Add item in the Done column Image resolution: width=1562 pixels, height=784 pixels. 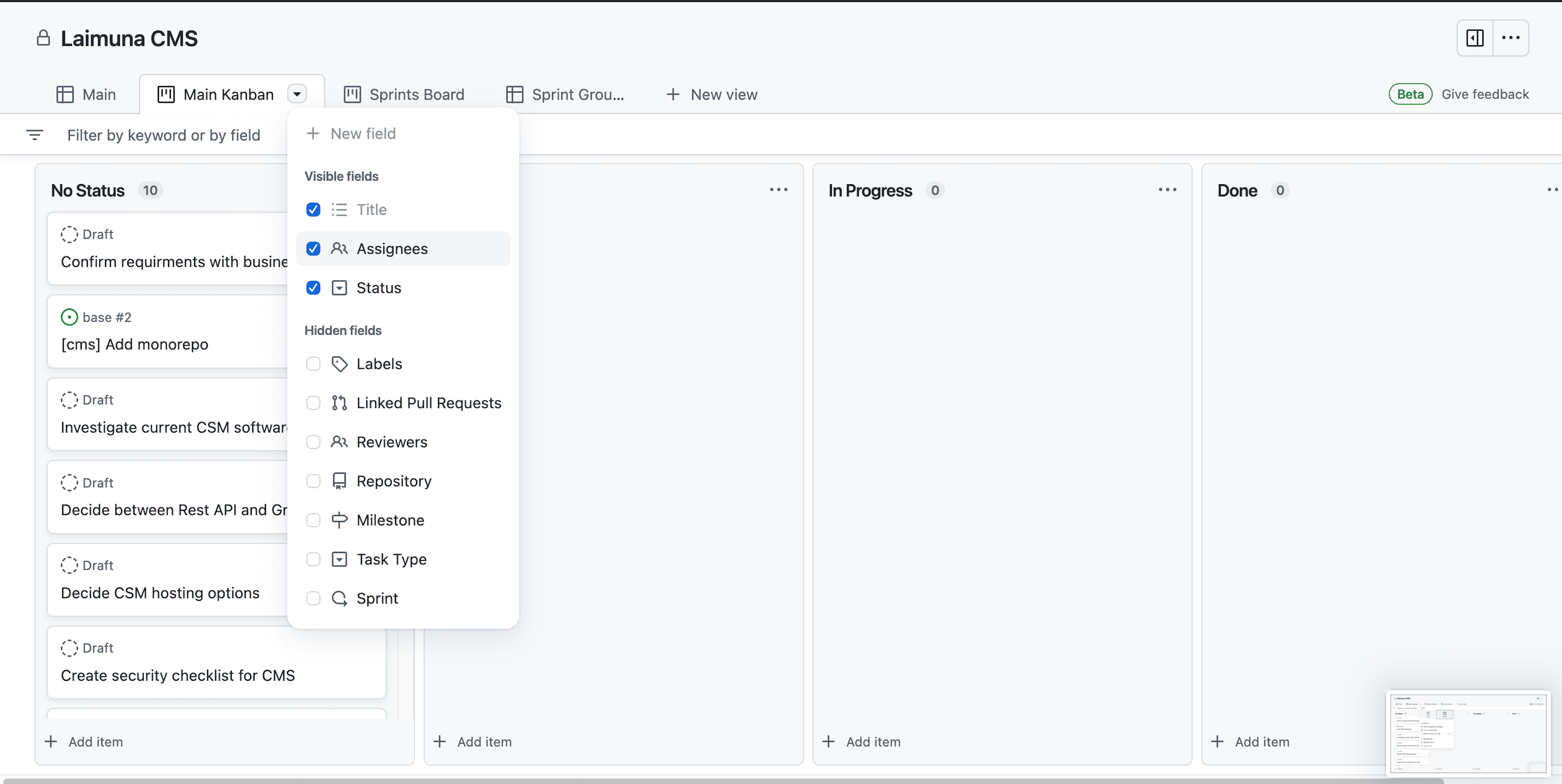click(x=1250, y=742)
